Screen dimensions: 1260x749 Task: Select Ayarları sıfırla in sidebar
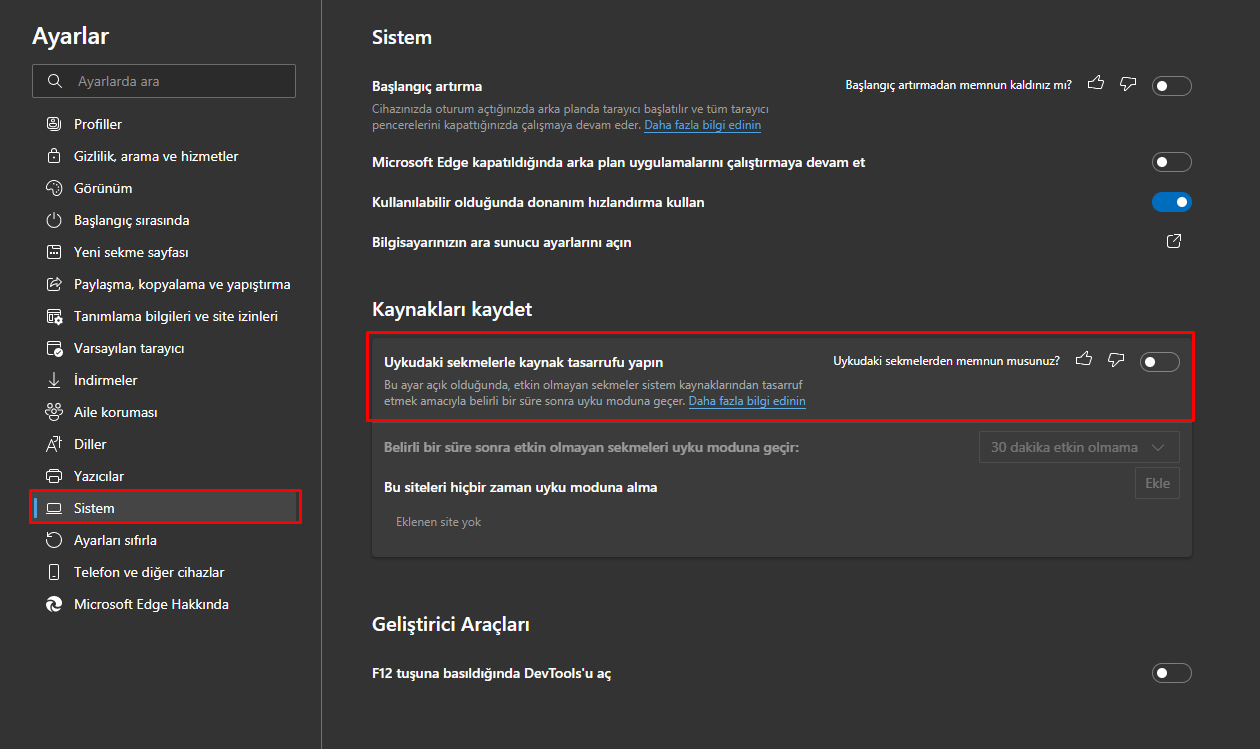115,540
